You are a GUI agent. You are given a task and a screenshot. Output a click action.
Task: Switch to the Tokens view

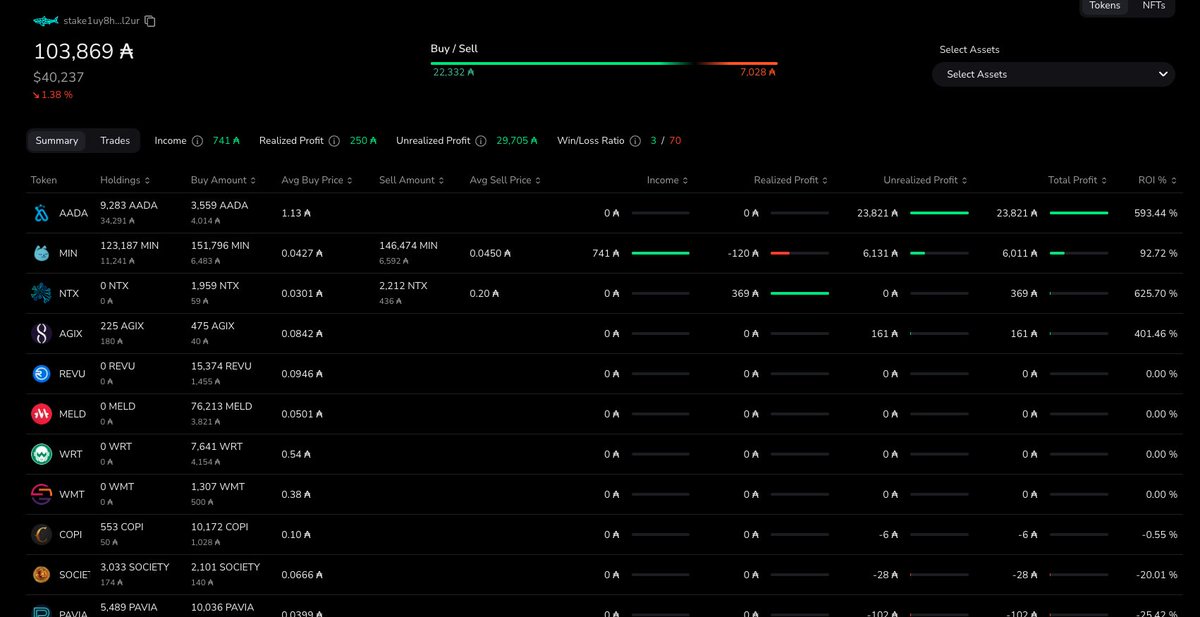tap(1105, 6)
